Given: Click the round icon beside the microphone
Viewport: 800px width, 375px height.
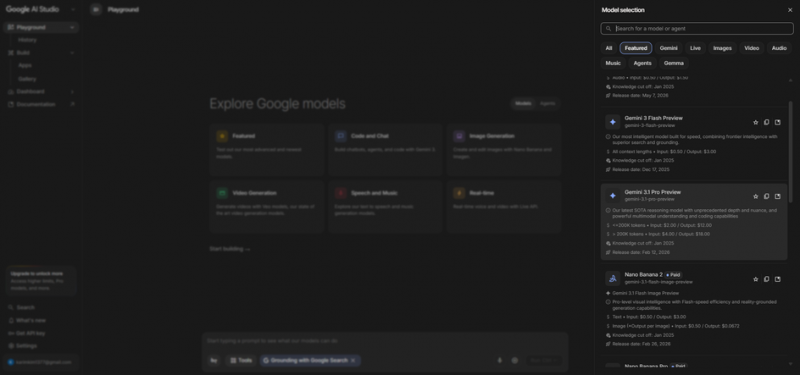Looking at the screenshot, I should 514,361.
